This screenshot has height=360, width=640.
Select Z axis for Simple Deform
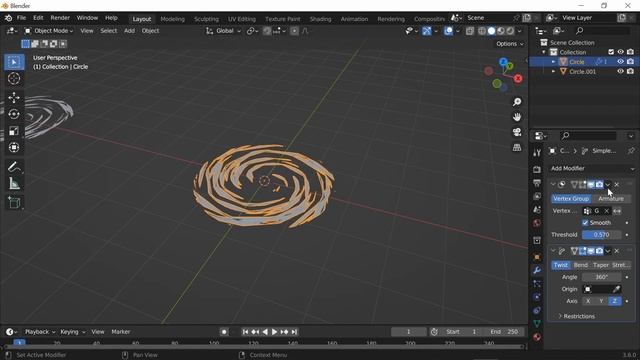(615, 301)
